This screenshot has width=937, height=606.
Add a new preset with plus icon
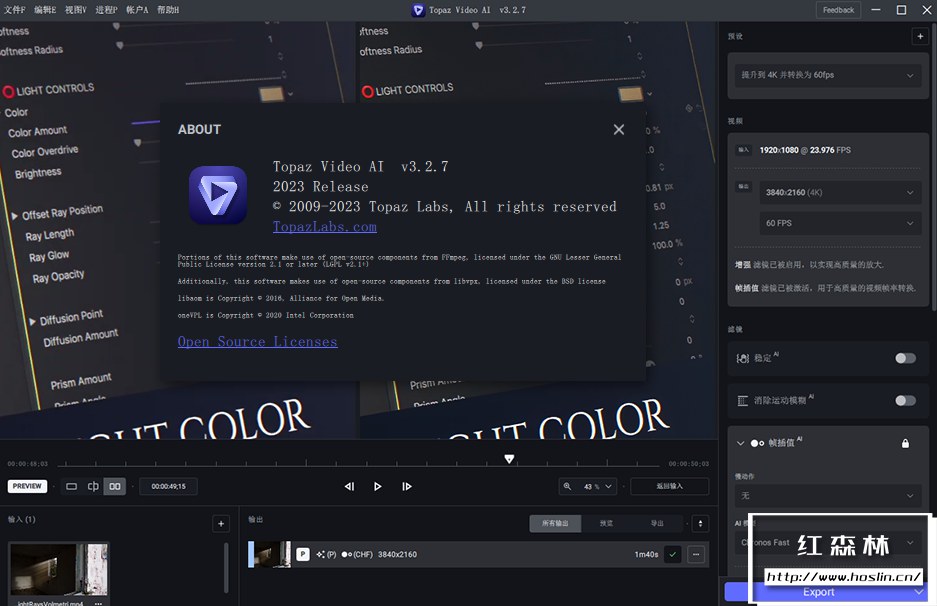pos(920,36)
